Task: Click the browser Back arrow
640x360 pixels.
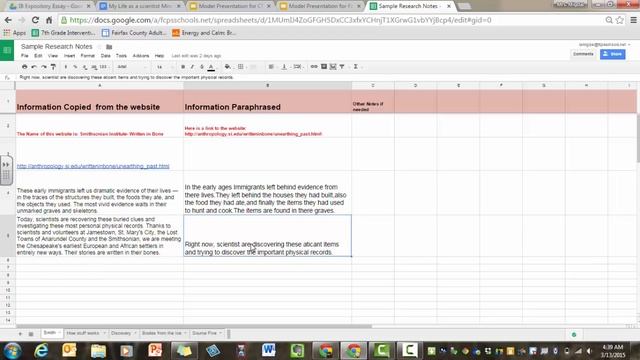Action: tap(8, 20)
